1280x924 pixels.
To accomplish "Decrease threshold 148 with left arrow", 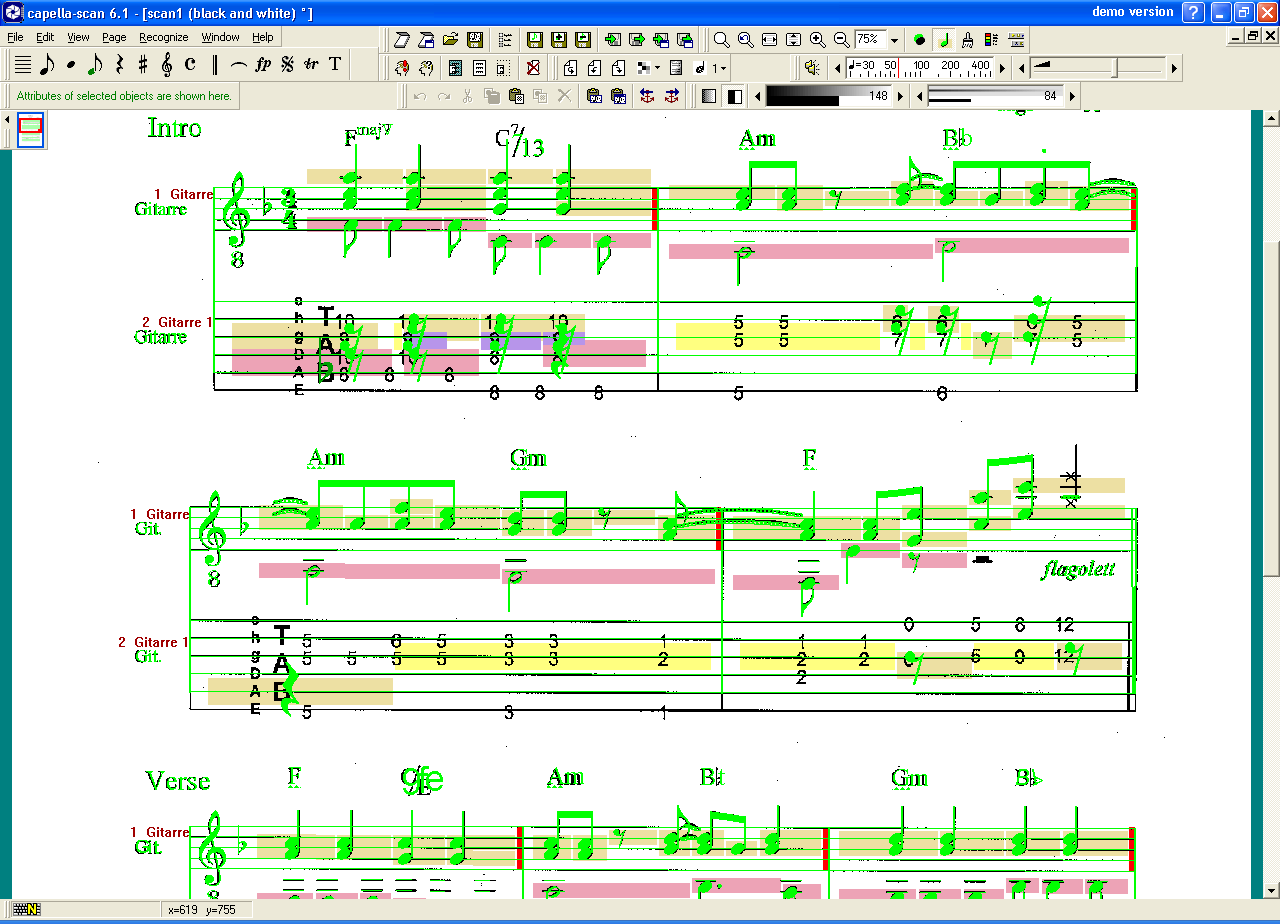I will [757, 96].
